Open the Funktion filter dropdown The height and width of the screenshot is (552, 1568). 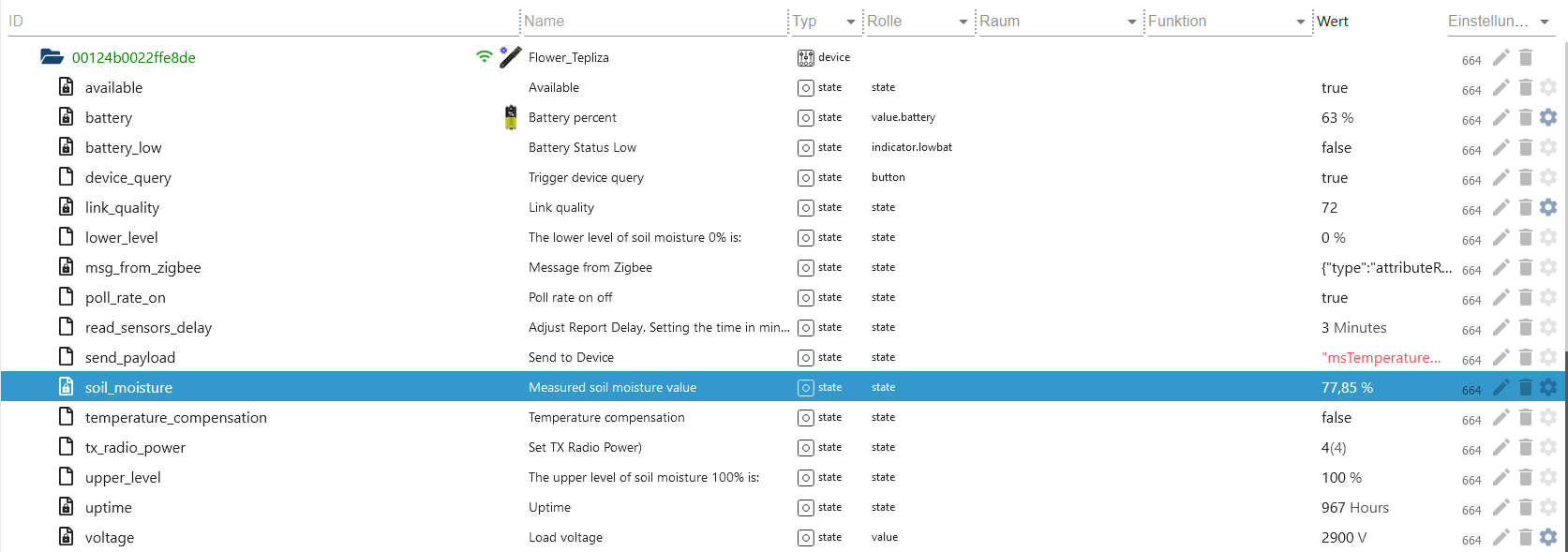point(1301,22)
